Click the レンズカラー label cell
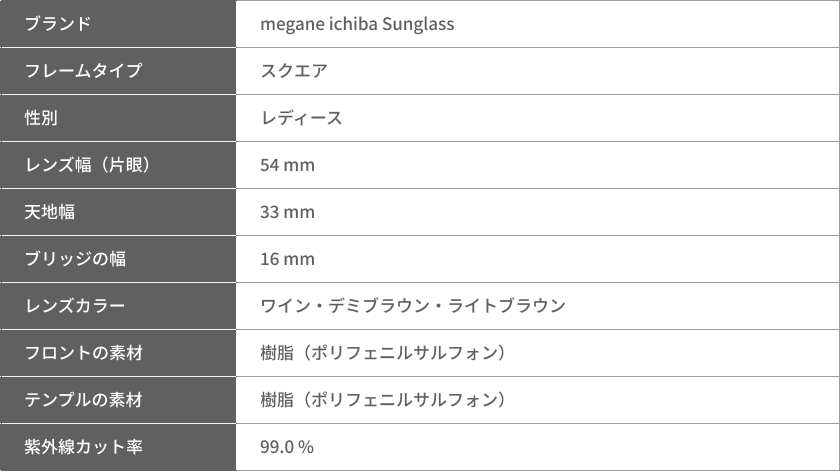 pos(118,306)
